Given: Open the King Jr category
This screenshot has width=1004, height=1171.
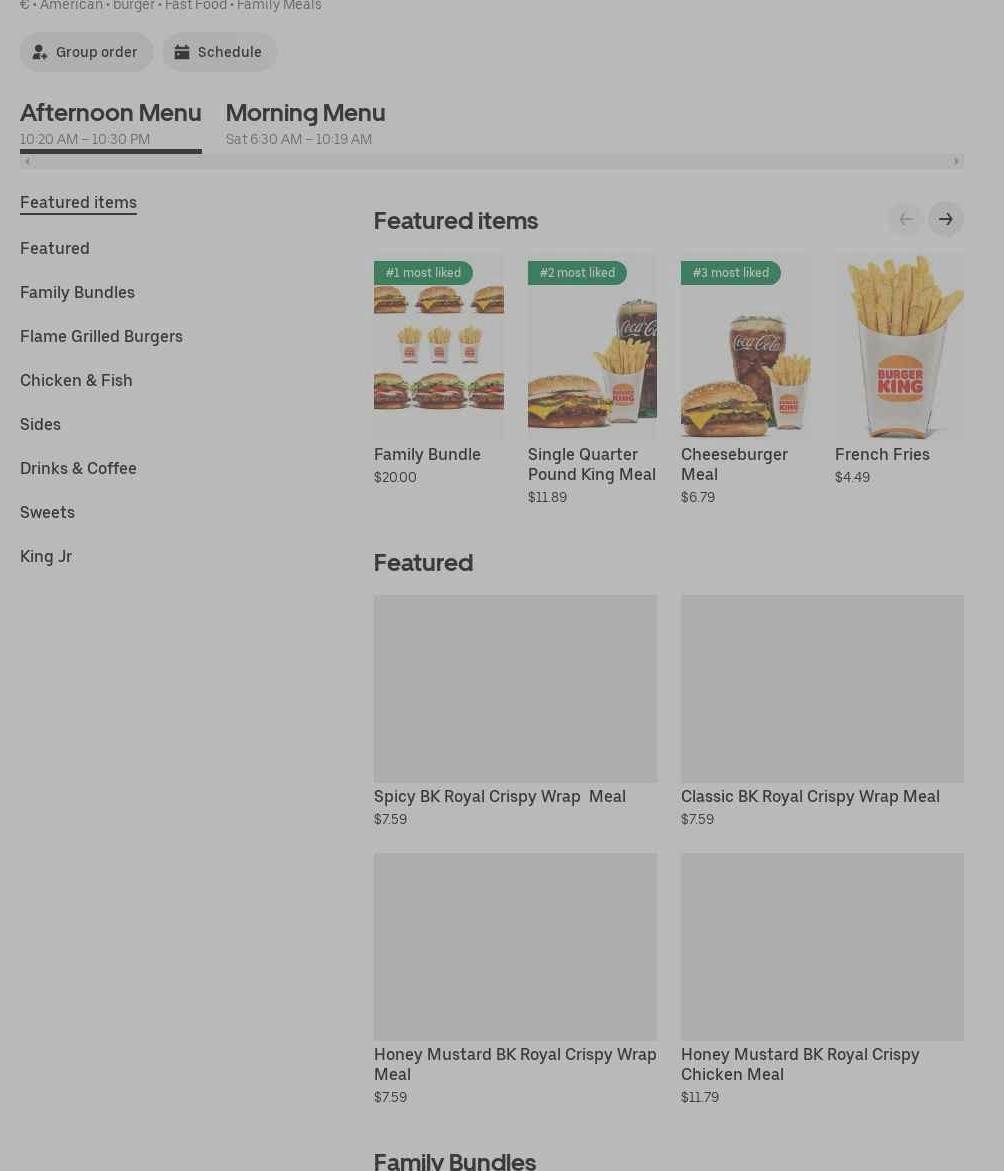Looking at the screenshot, I should (x=46, y=556).
